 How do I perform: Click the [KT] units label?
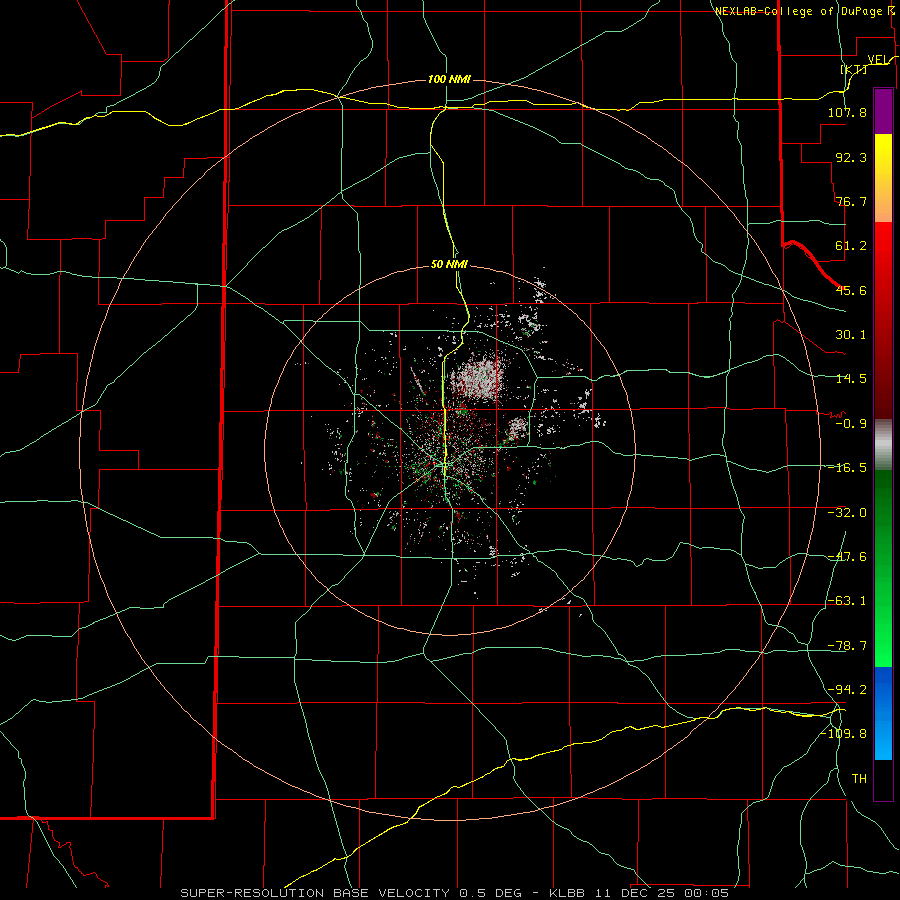pos(854,69)
